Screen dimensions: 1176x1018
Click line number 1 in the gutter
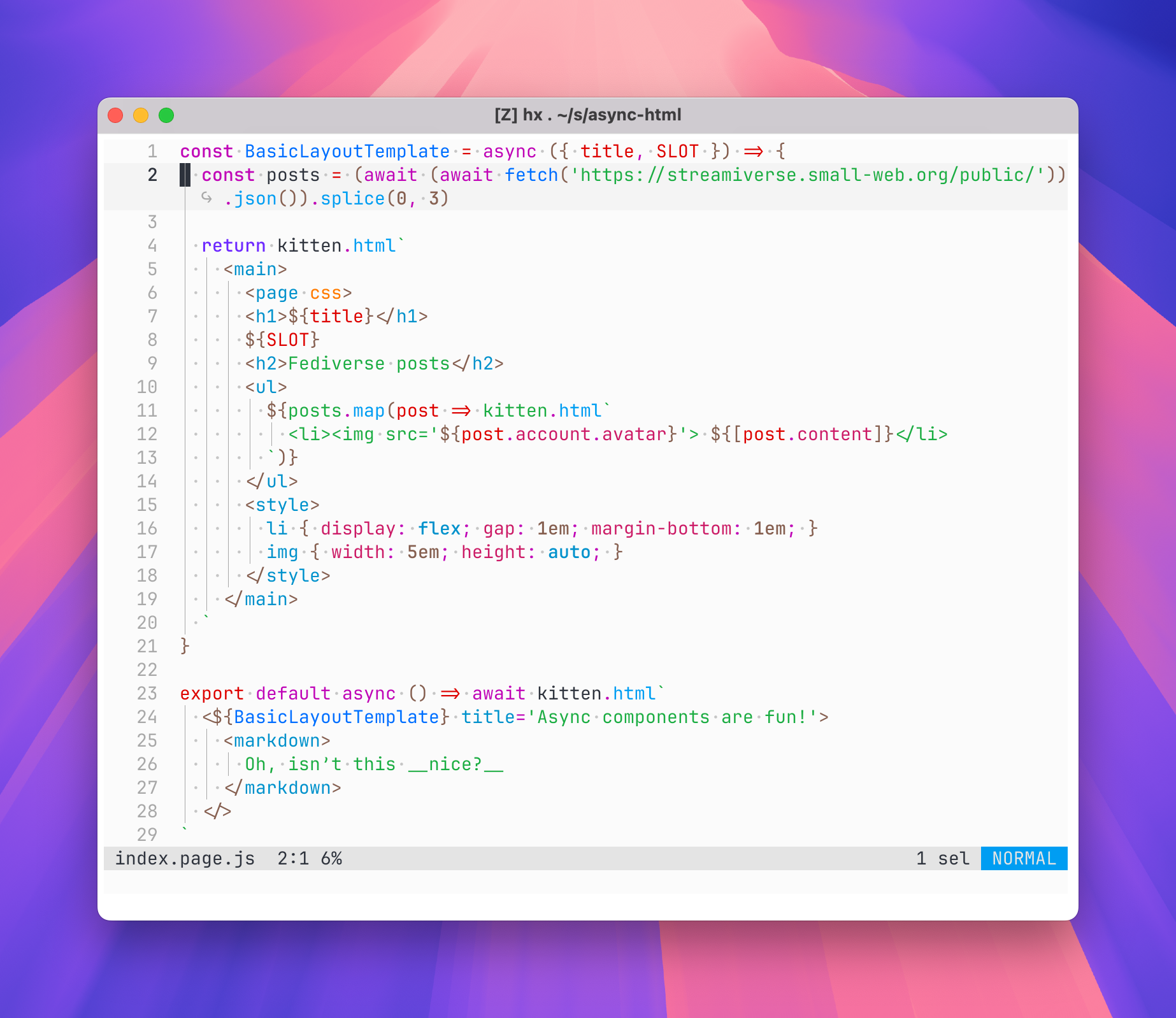(x=152, y=152)
